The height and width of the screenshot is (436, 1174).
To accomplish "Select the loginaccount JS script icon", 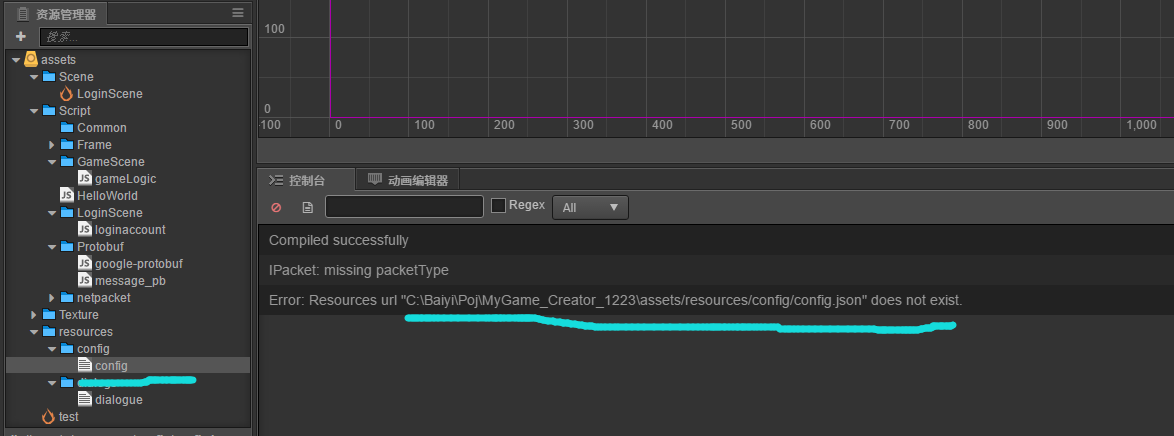I will pos(85,229).
